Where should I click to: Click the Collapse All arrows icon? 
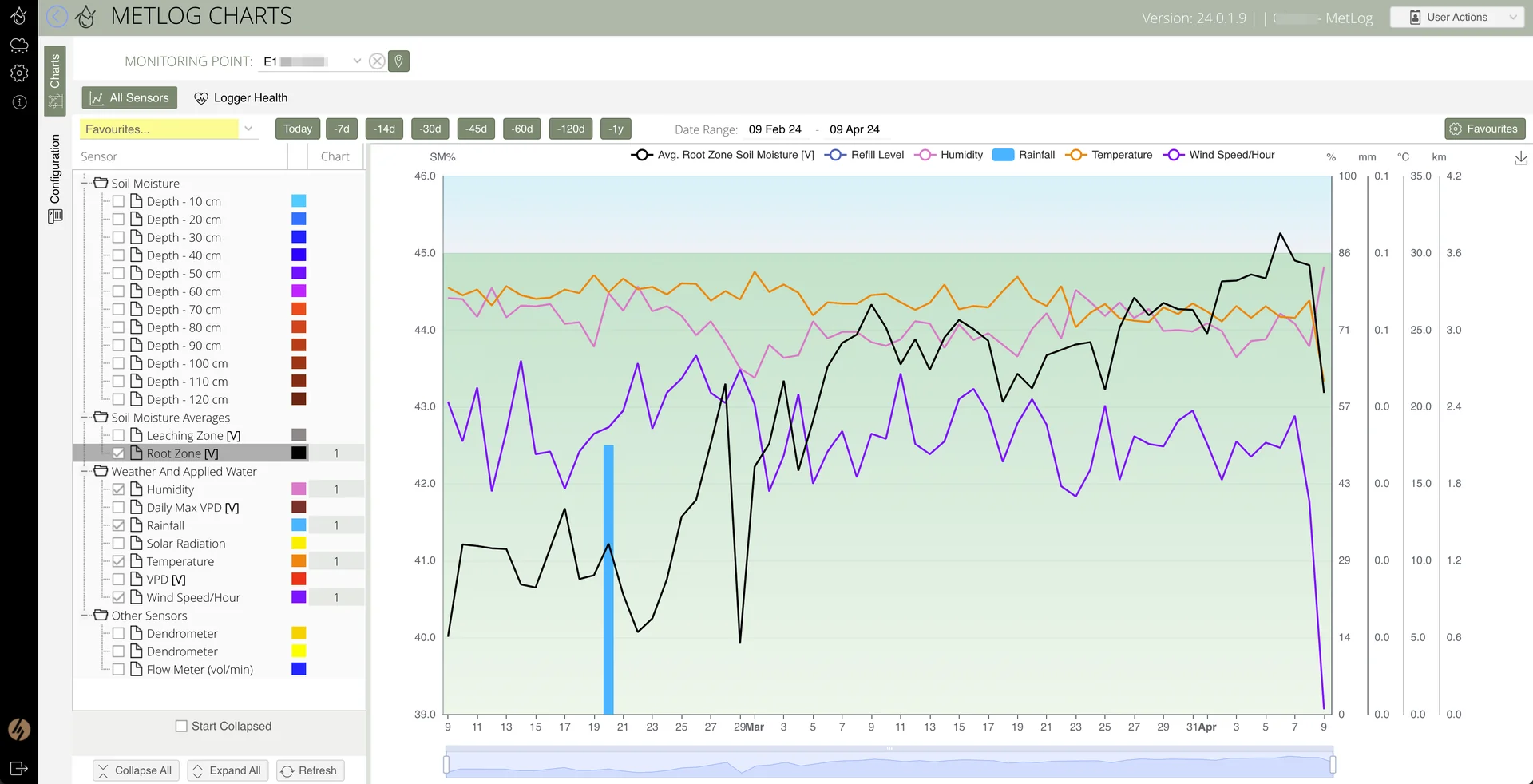[x=103, y=771]
